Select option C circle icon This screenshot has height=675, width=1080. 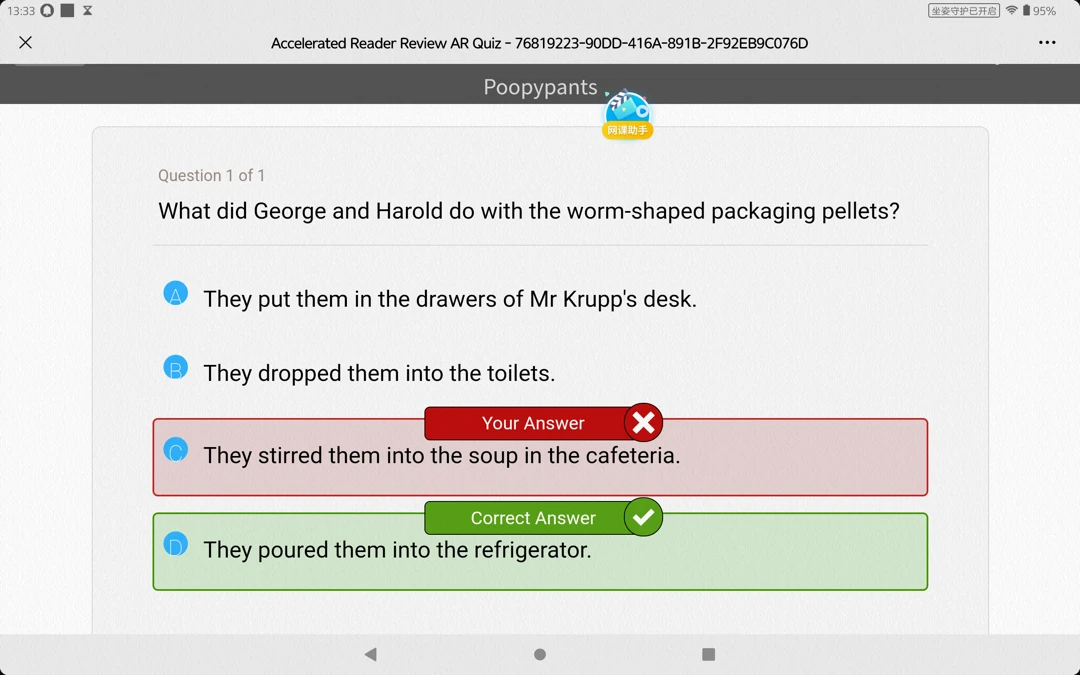point(176,450)
